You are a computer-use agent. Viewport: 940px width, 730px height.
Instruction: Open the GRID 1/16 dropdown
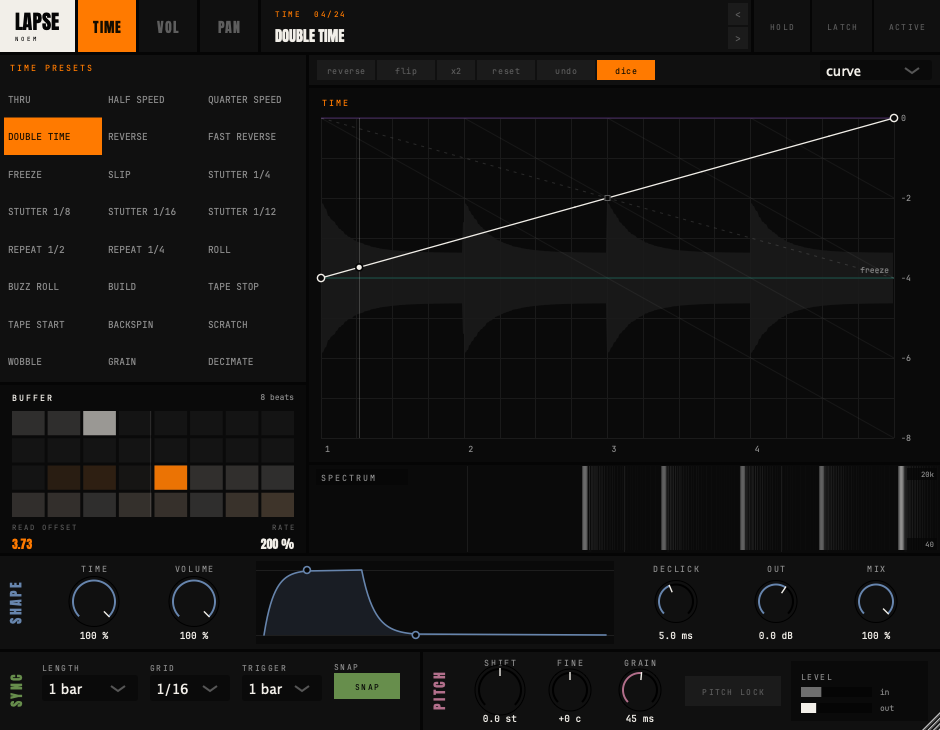(189, 689)
